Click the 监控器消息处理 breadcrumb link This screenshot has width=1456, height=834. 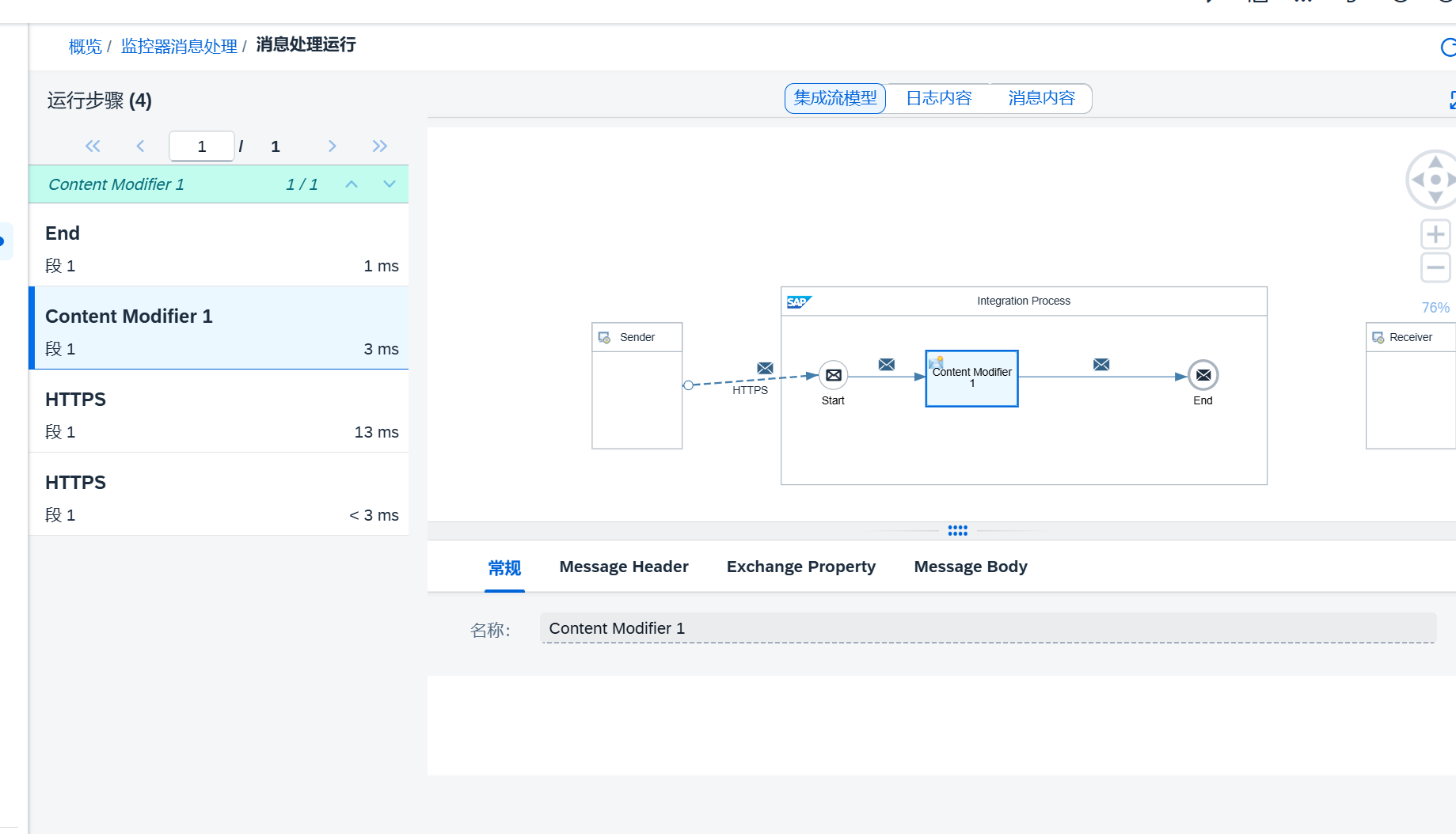pos(179,47)
